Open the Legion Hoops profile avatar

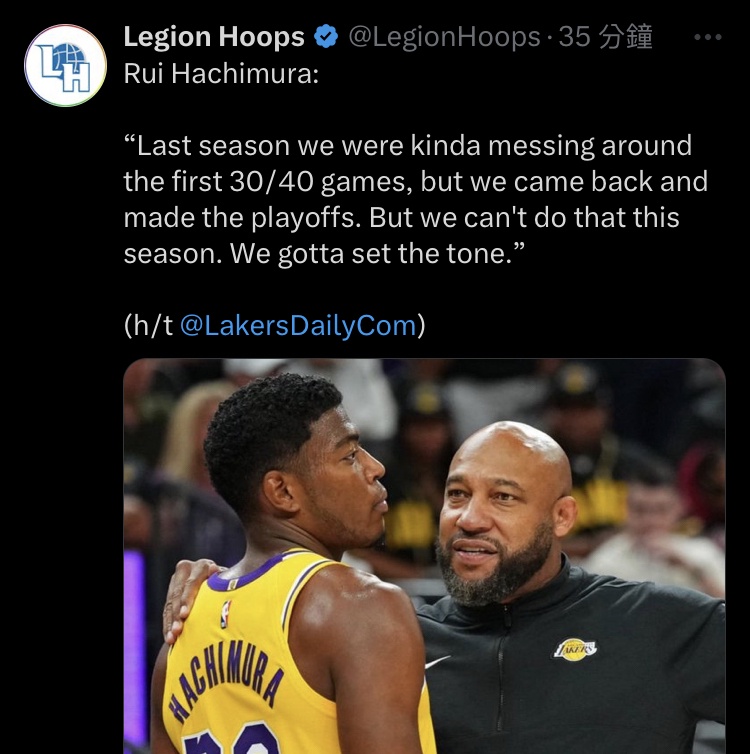coord(65,66)
